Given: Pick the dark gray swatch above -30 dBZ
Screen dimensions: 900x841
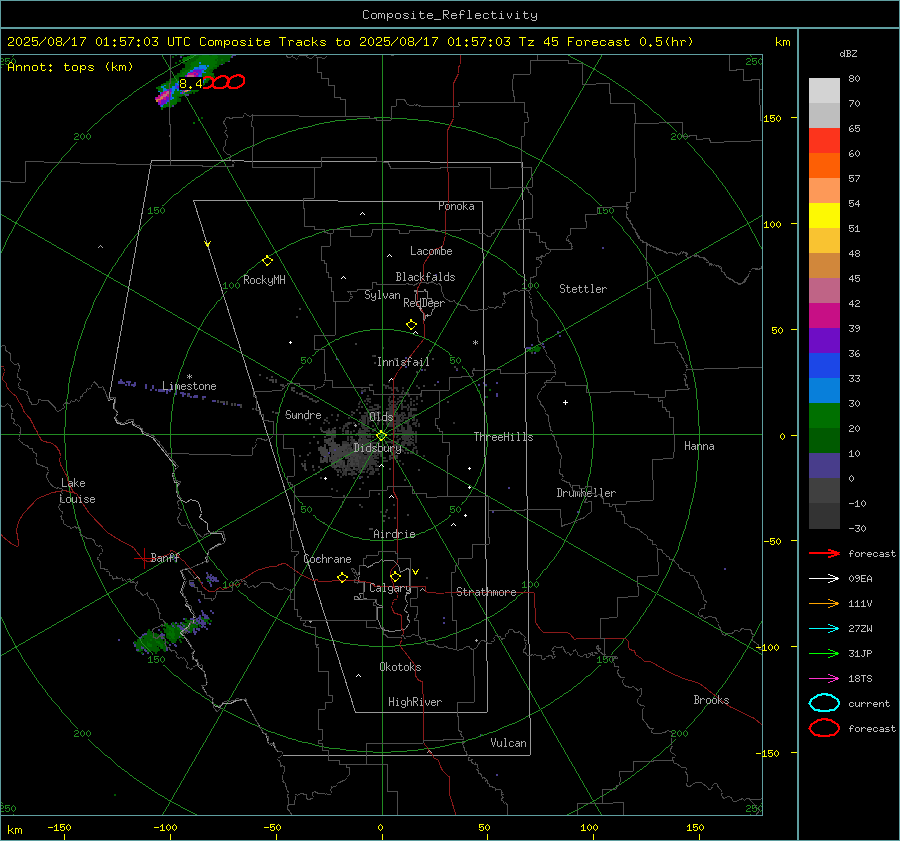Looking at the screenshot, I should pyautogui.click(x=824, y=516).
